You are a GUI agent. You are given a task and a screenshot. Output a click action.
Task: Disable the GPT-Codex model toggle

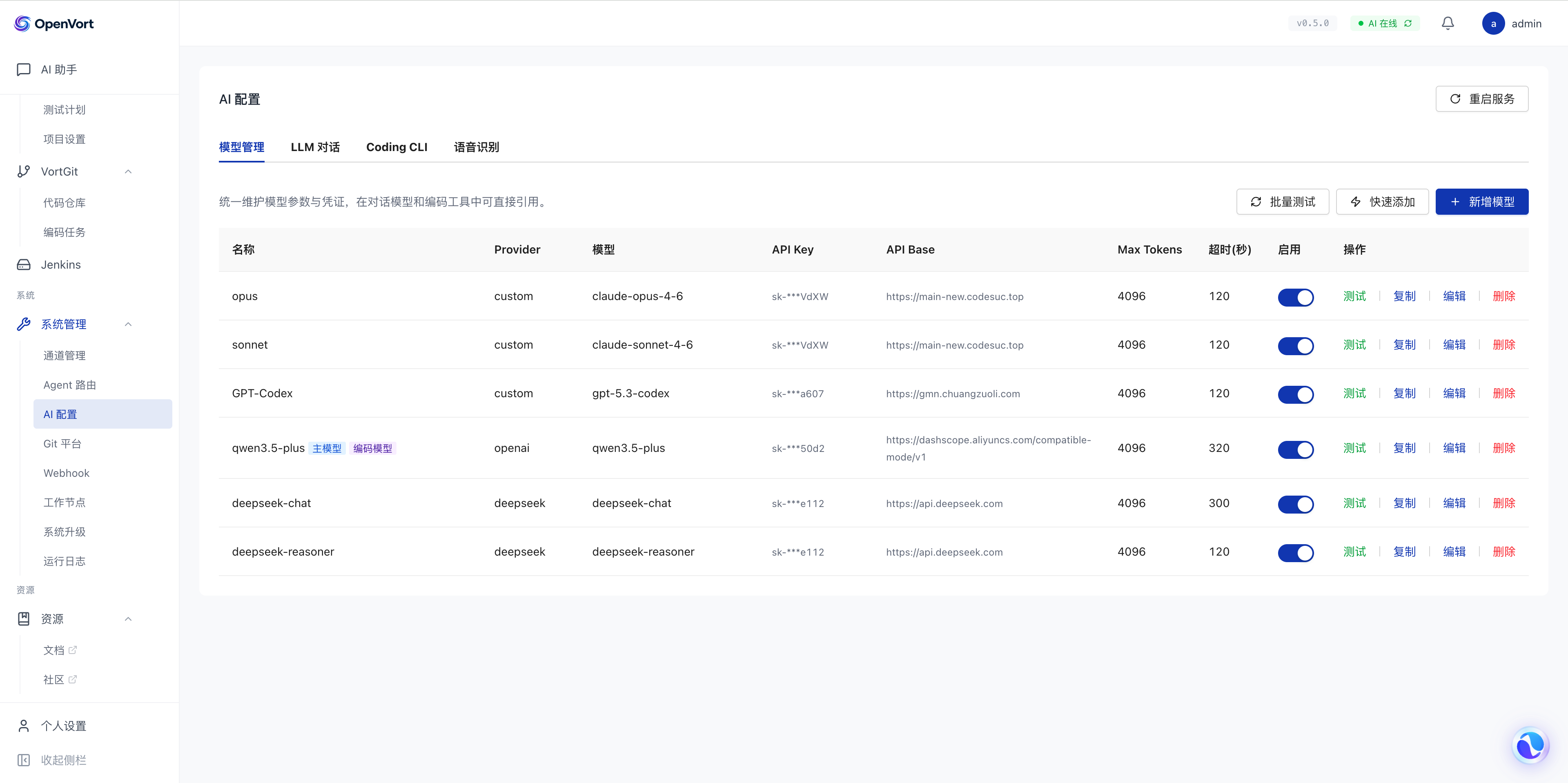1296,394
